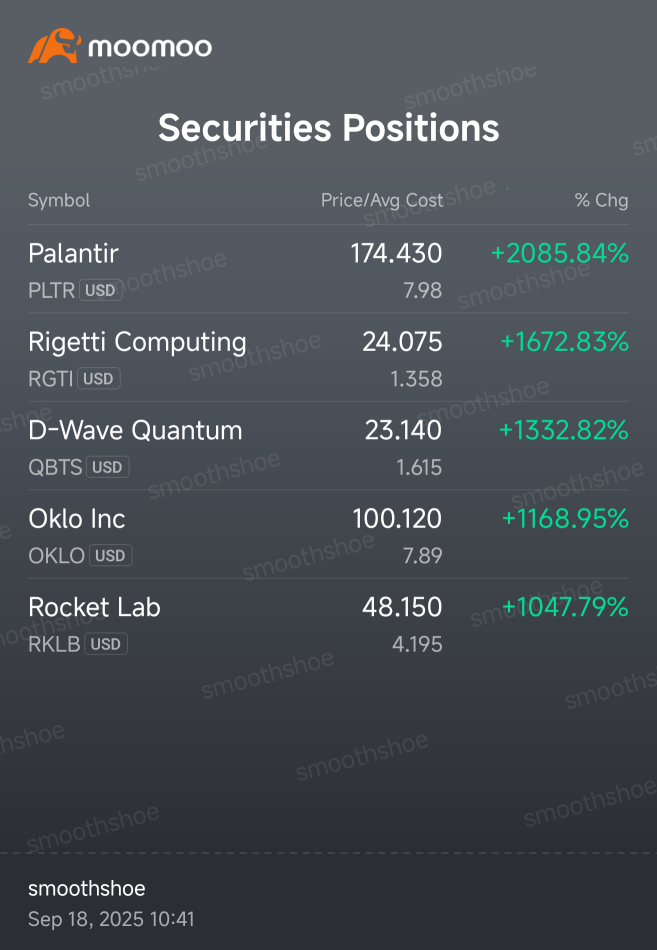
Task: Click Rigetti's +1672.83% change value
Action: click(564, 342)
